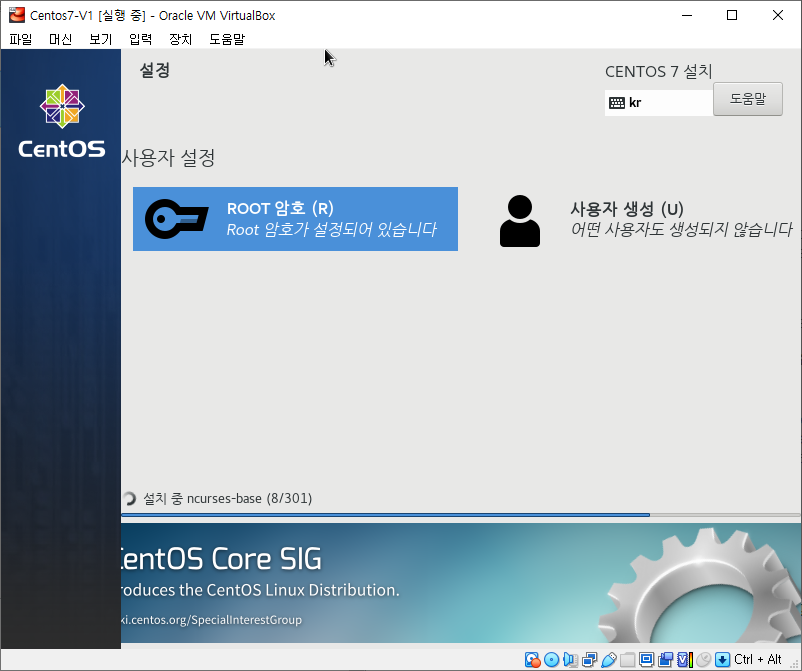Open ROOT 암호 (R) settings

tap(295, 219)
